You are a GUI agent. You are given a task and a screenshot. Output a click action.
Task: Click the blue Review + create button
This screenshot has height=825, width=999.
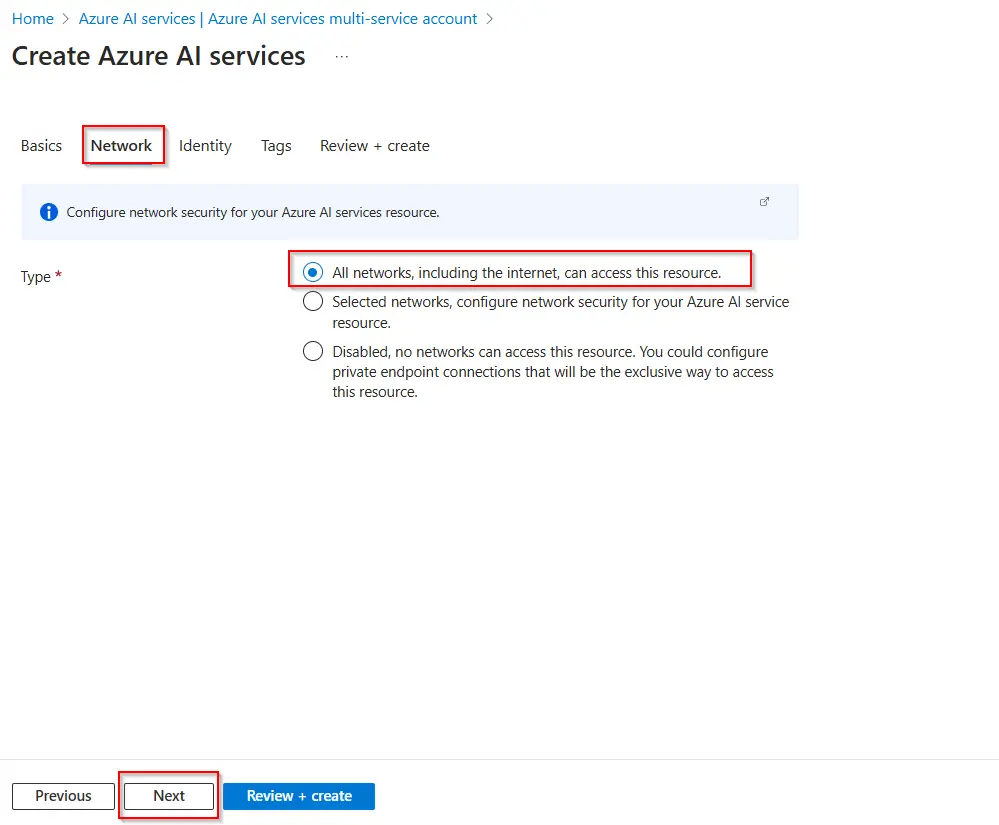(x=299, y=796)
